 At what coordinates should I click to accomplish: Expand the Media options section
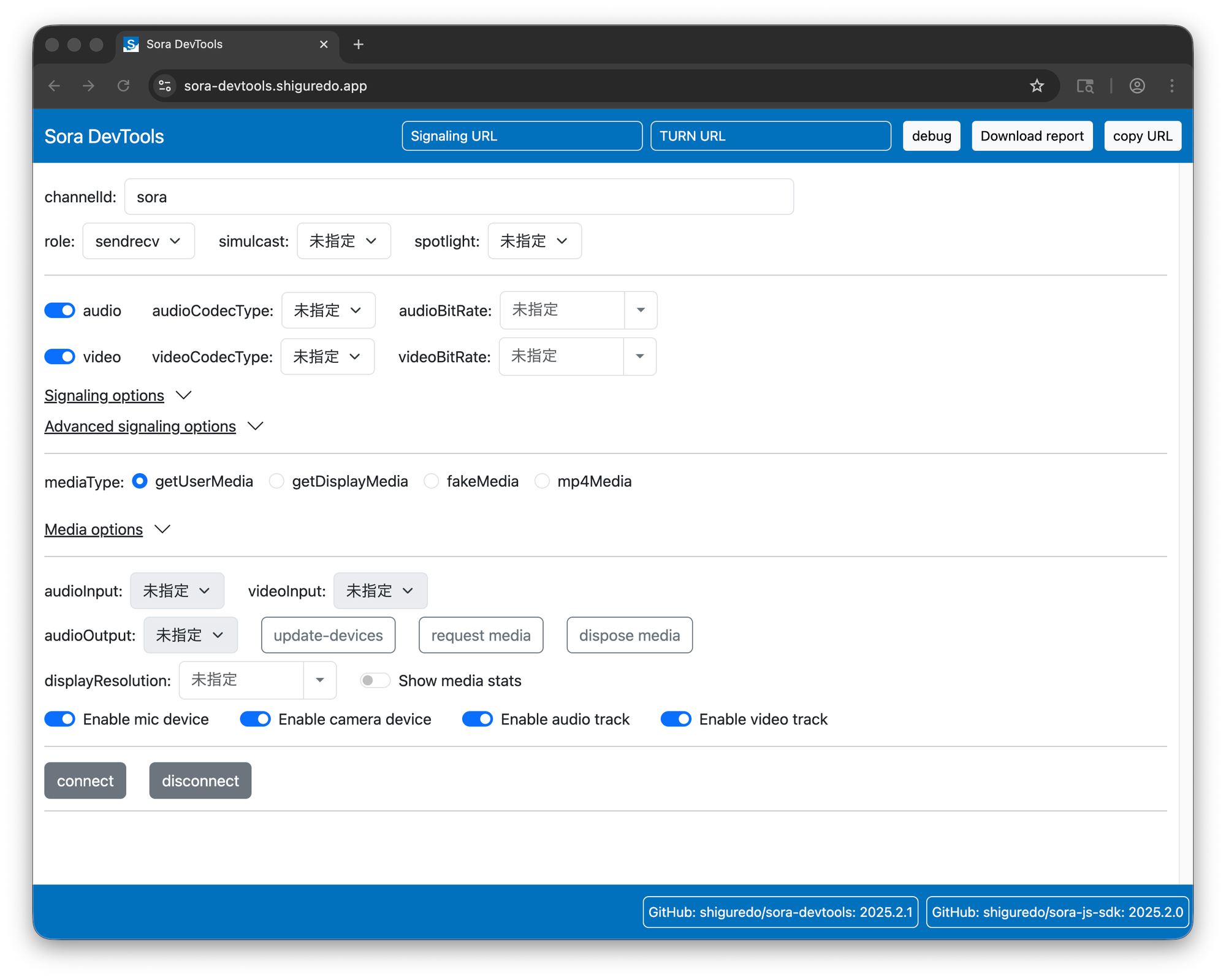(94, 529)
